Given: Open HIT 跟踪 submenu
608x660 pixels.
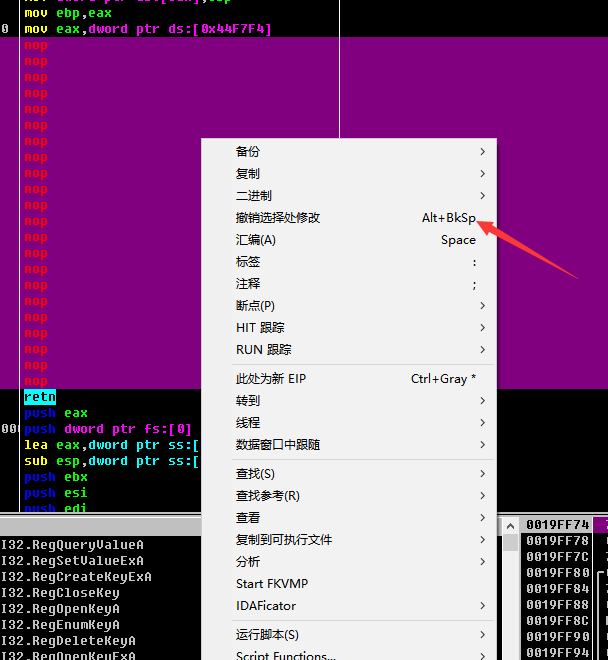Looking at the screenshot, I should click(260, 328).
